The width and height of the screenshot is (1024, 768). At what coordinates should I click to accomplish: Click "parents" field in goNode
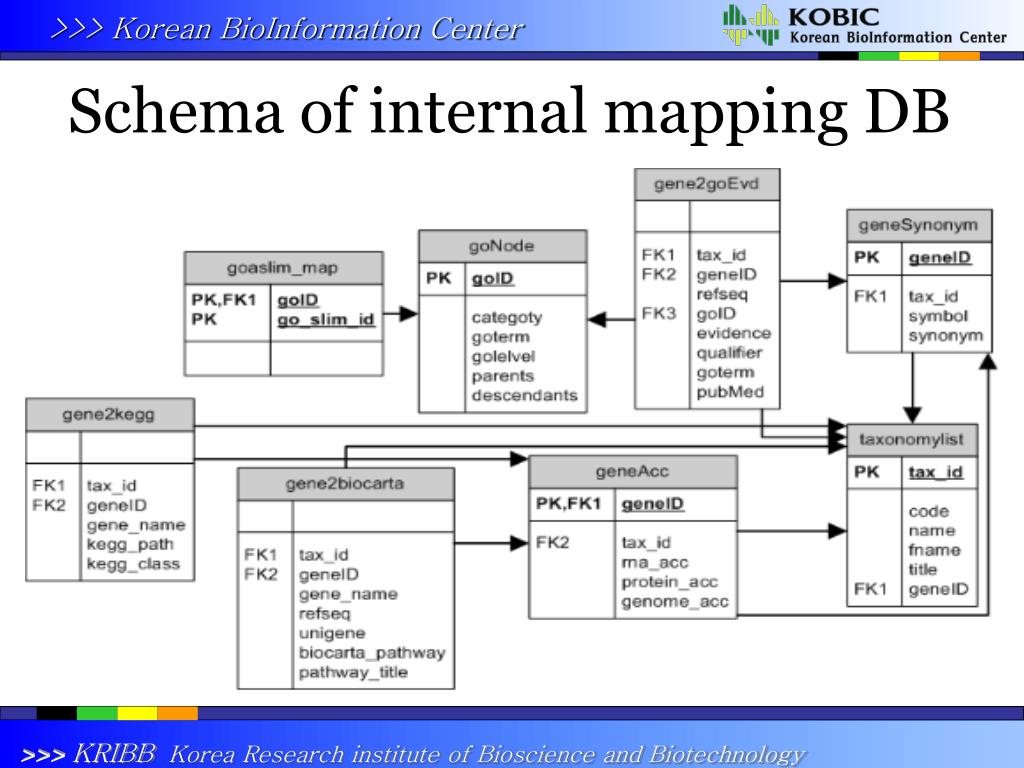502,376
